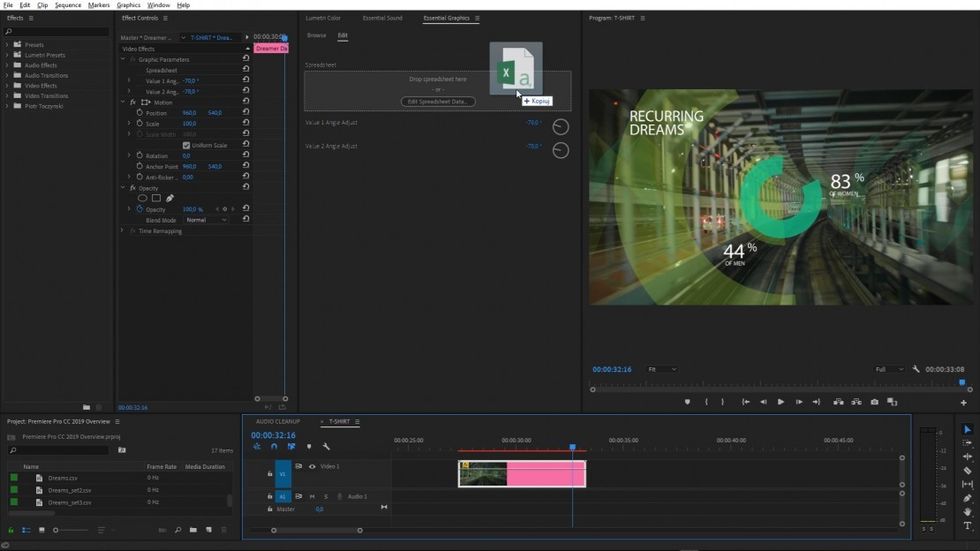Switch to the Essential Sound tab

(x=382, y=18)
